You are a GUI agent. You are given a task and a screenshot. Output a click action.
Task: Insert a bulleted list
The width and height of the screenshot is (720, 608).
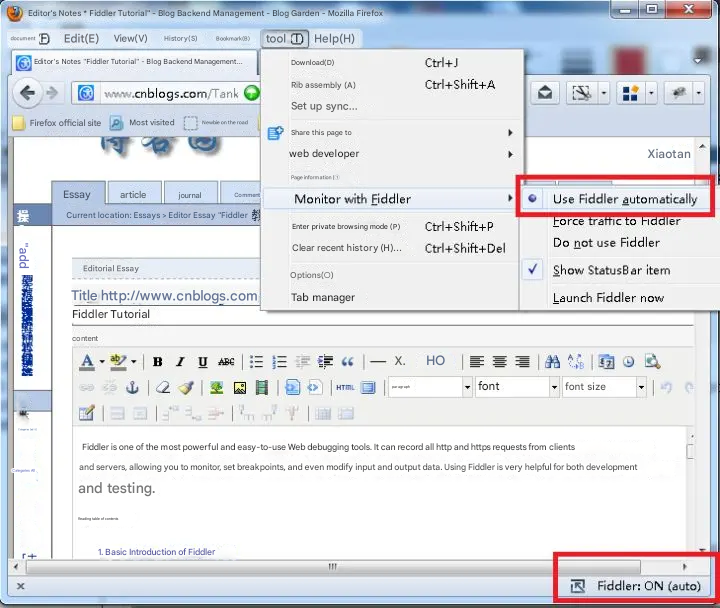(256, 362)
